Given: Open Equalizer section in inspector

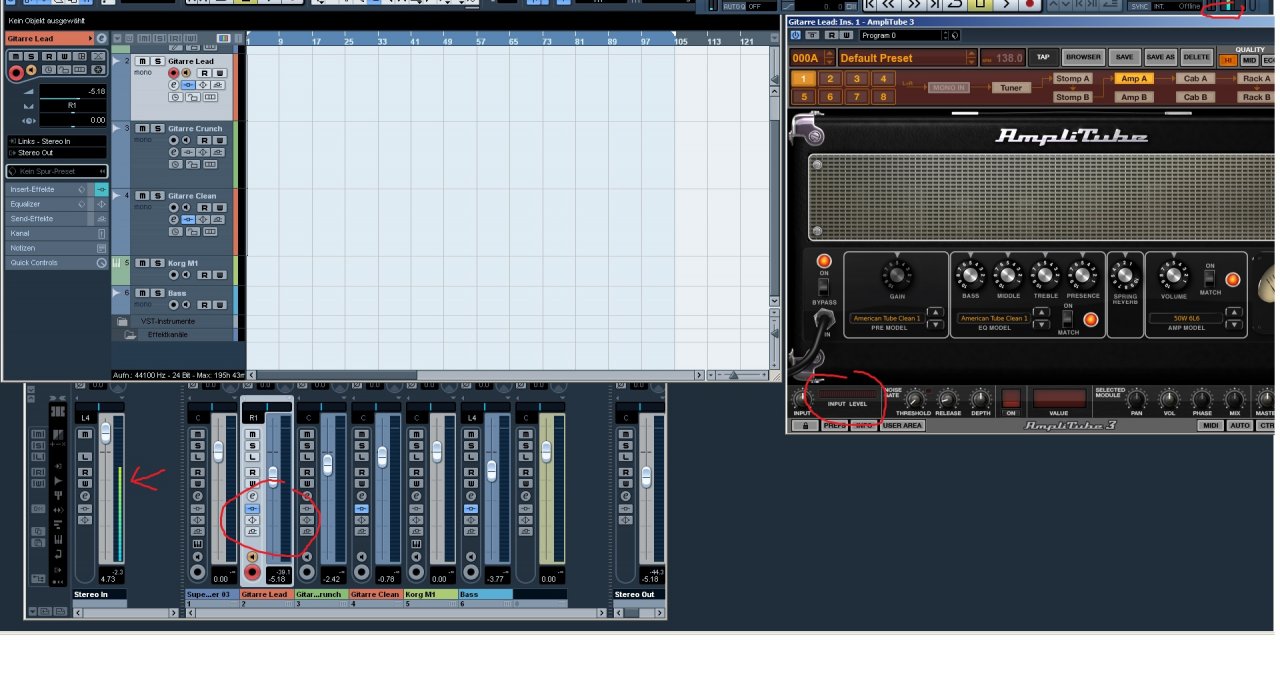Looking at the screenshot, I should click(56, 204).
